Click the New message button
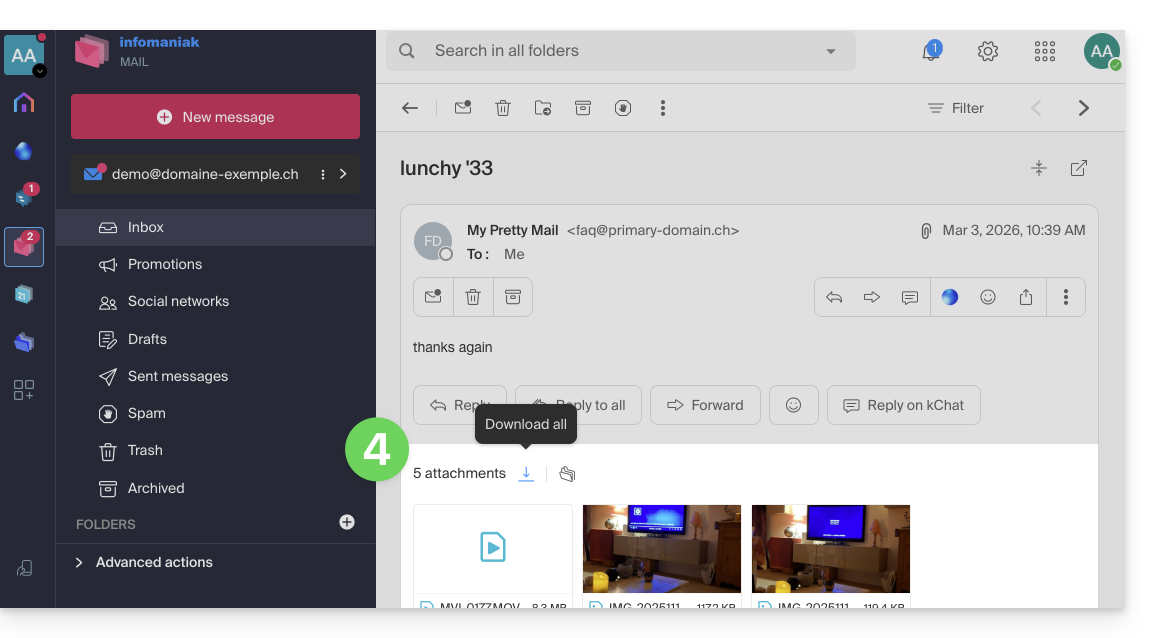This screenshot has height=638, width=1155. (x=215, y=117)
